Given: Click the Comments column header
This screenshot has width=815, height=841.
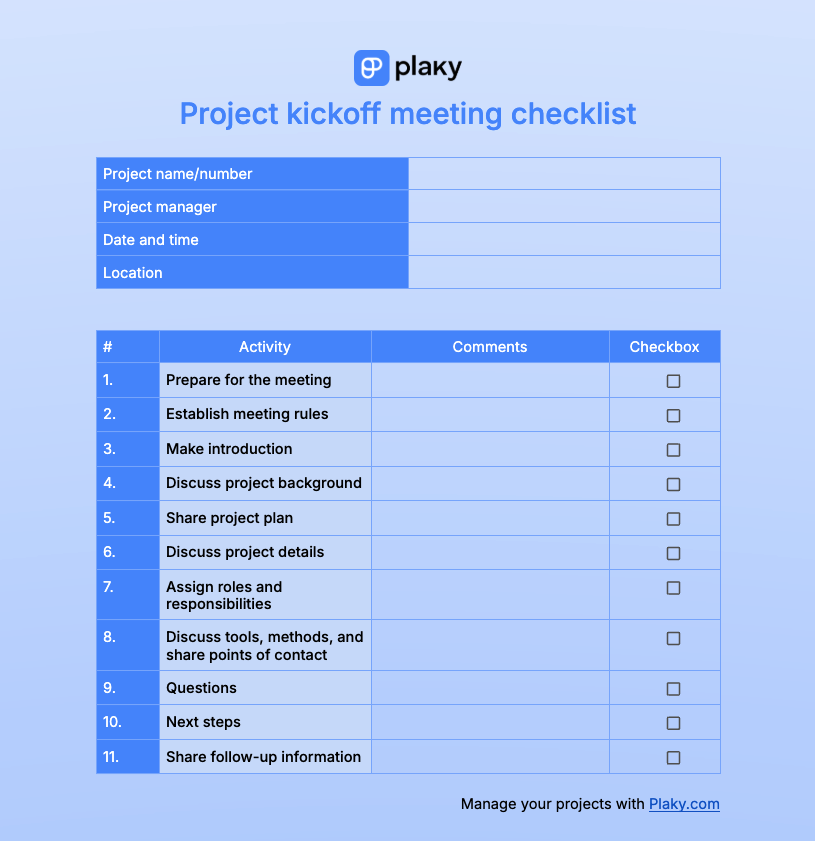Looking at the screenshot, I should (490, 347).
